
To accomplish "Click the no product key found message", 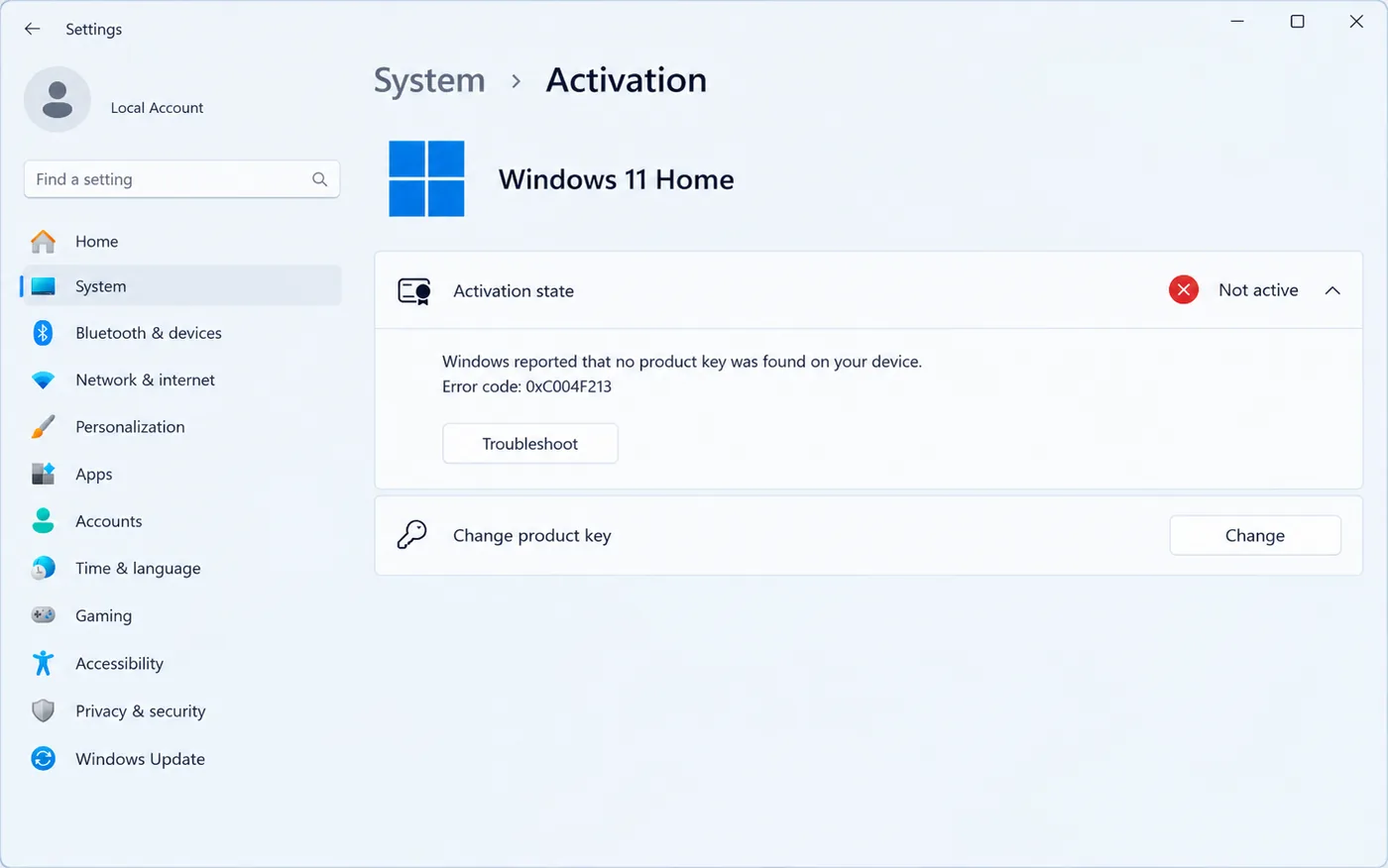I will (682, 362).
